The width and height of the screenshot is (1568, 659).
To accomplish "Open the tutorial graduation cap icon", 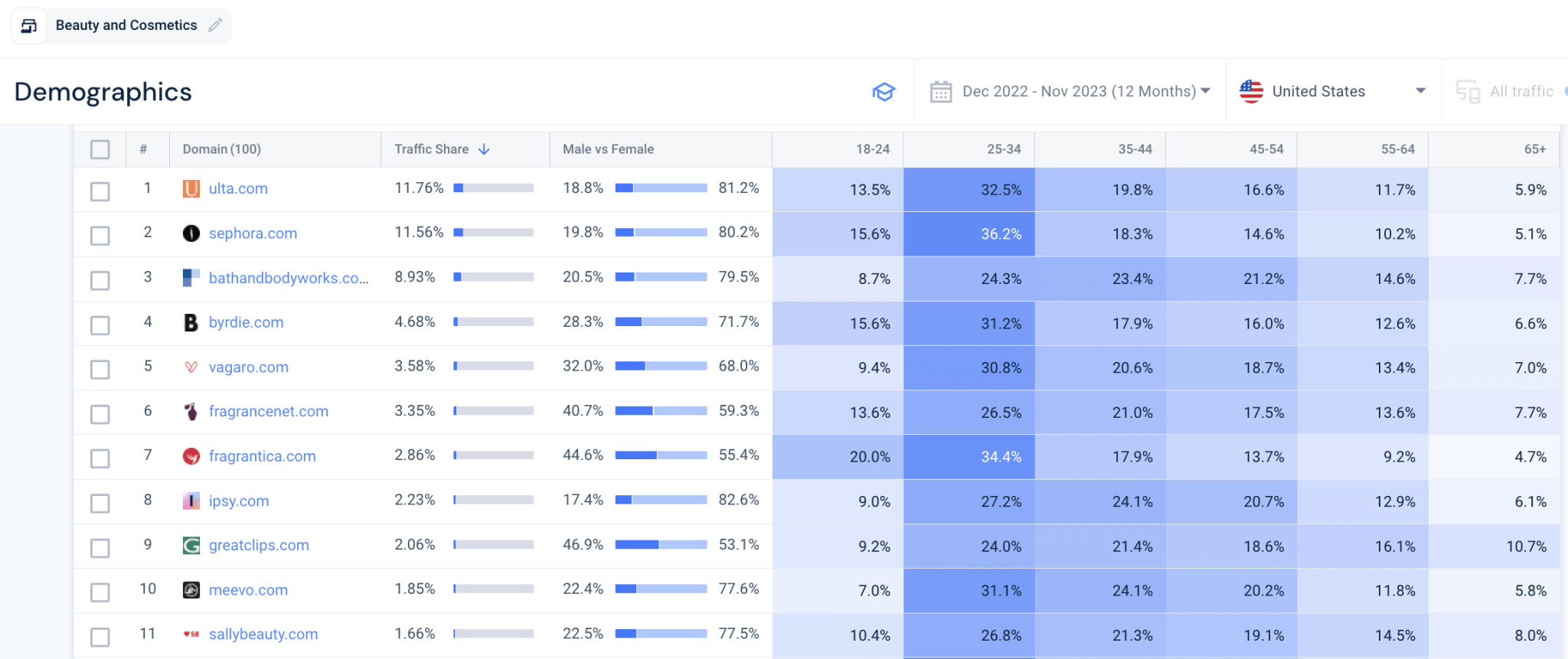I will pyautogui.click(x=884, y=91).
